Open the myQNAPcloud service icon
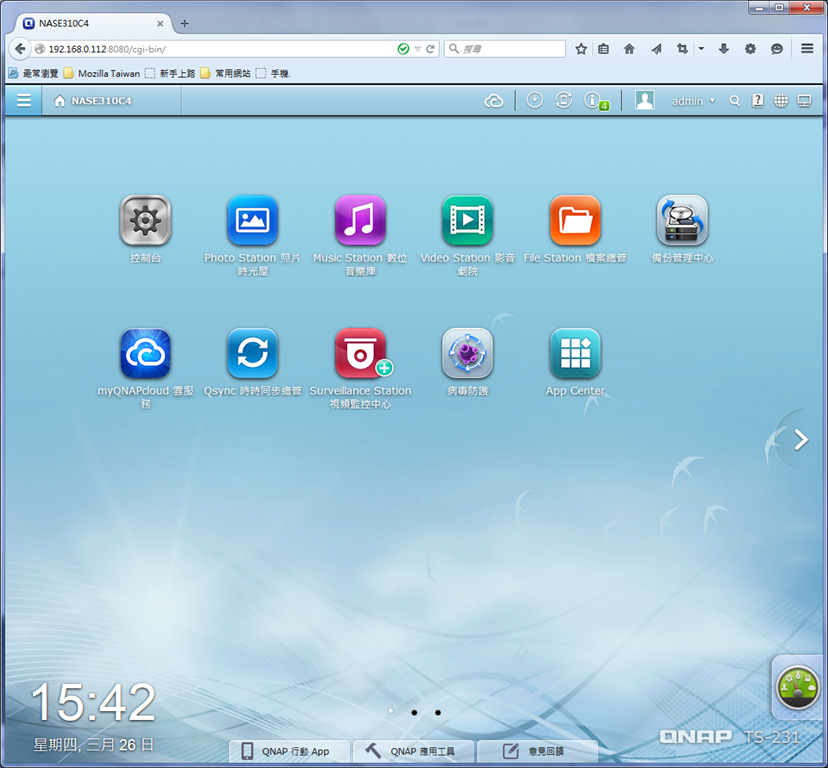This screenshot has width=828, height=768. click(x=145, y=353)
